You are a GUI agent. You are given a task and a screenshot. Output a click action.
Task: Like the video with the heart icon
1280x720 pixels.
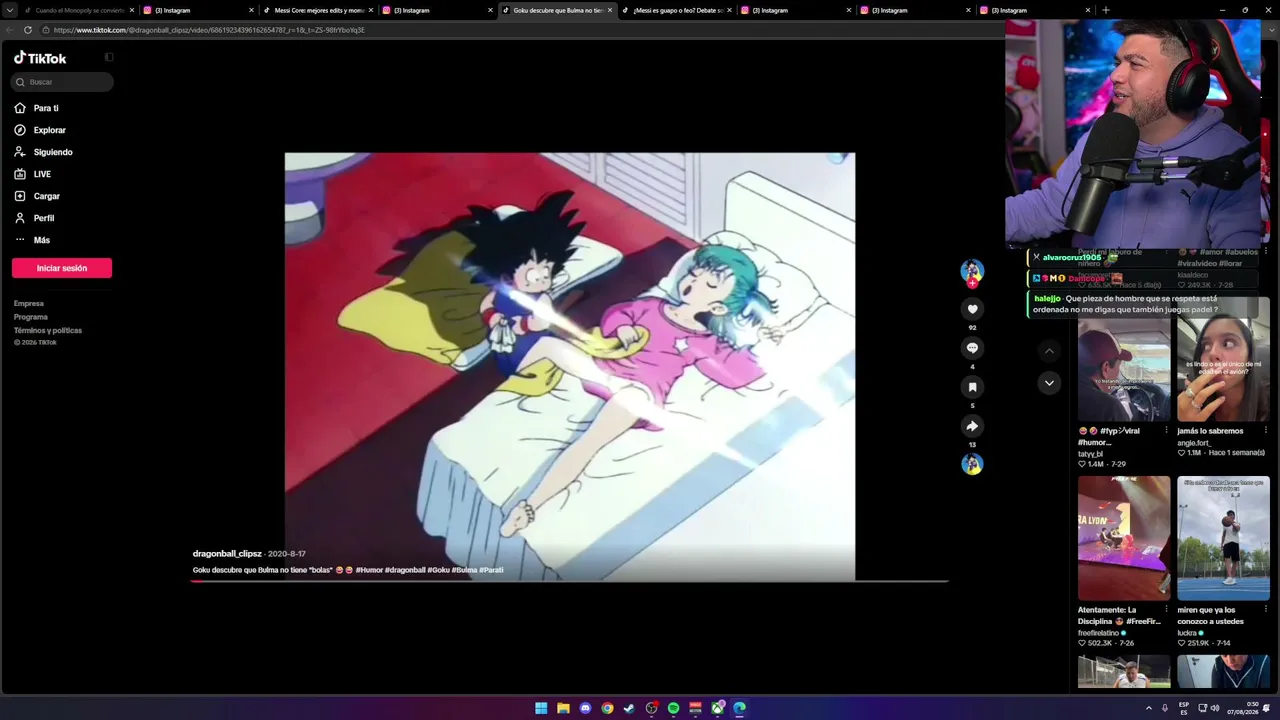[972, 309]
